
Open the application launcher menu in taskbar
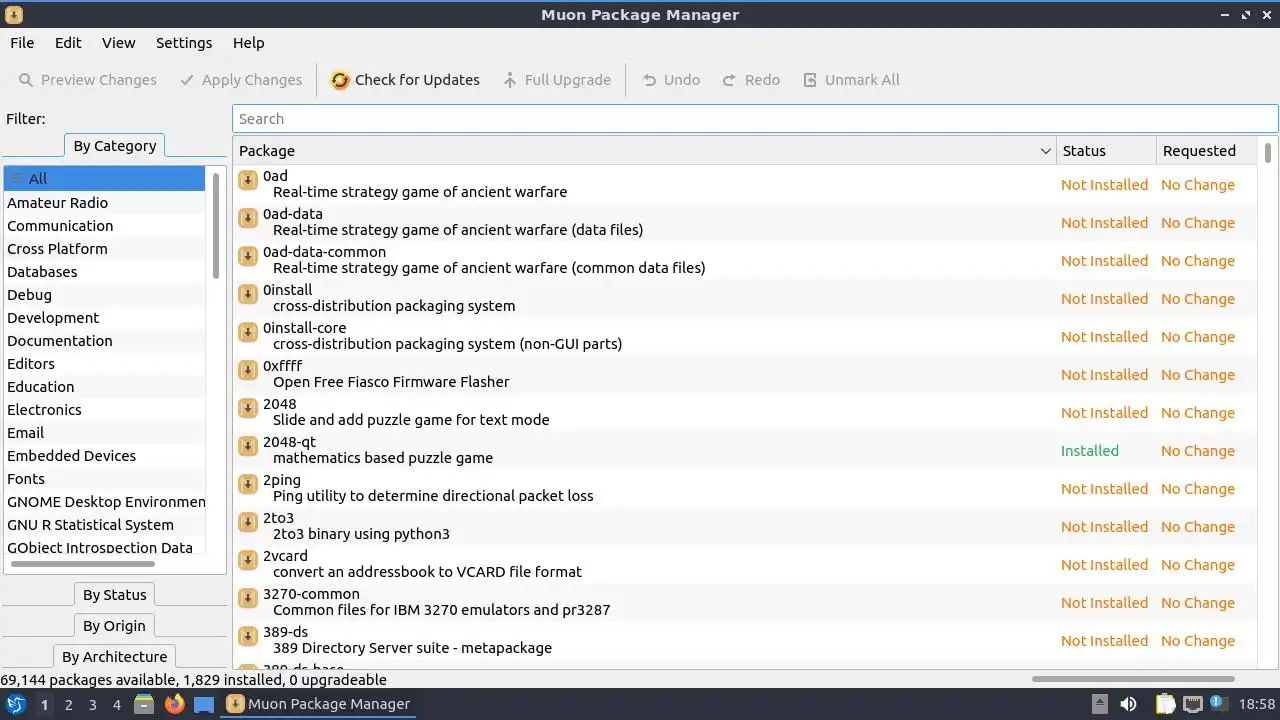tap(15, 704)
